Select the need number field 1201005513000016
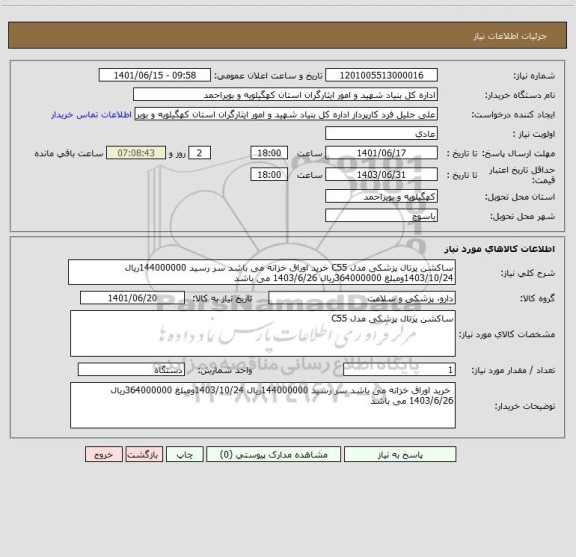Viewport: 576px width, 557px height. (x=381, y=75)
